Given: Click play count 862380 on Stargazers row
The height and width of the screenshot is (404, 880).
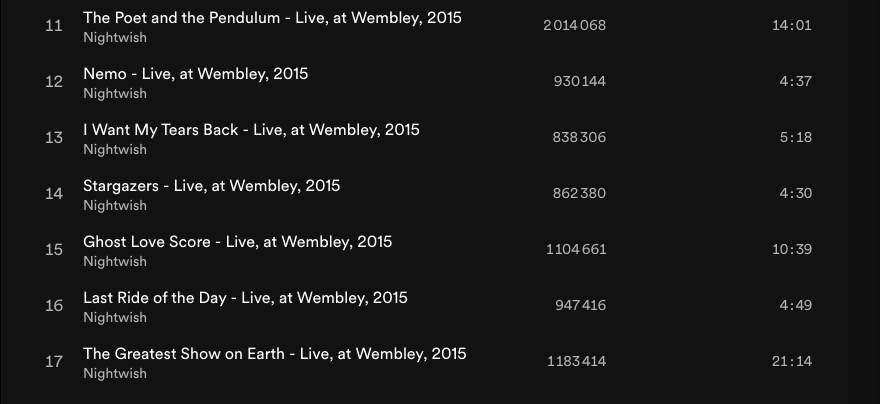Looking at the screenshot, I should coord(579,194).
